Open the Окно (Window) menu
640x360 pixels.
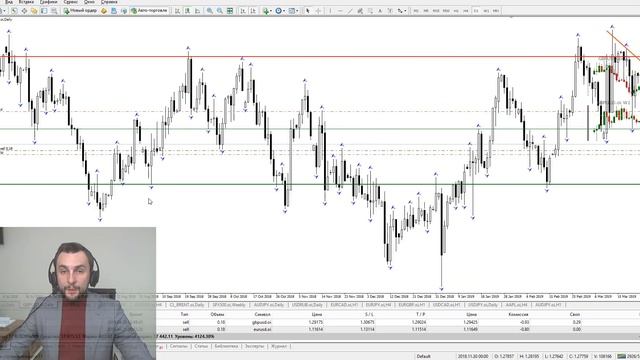pos(89,2)
